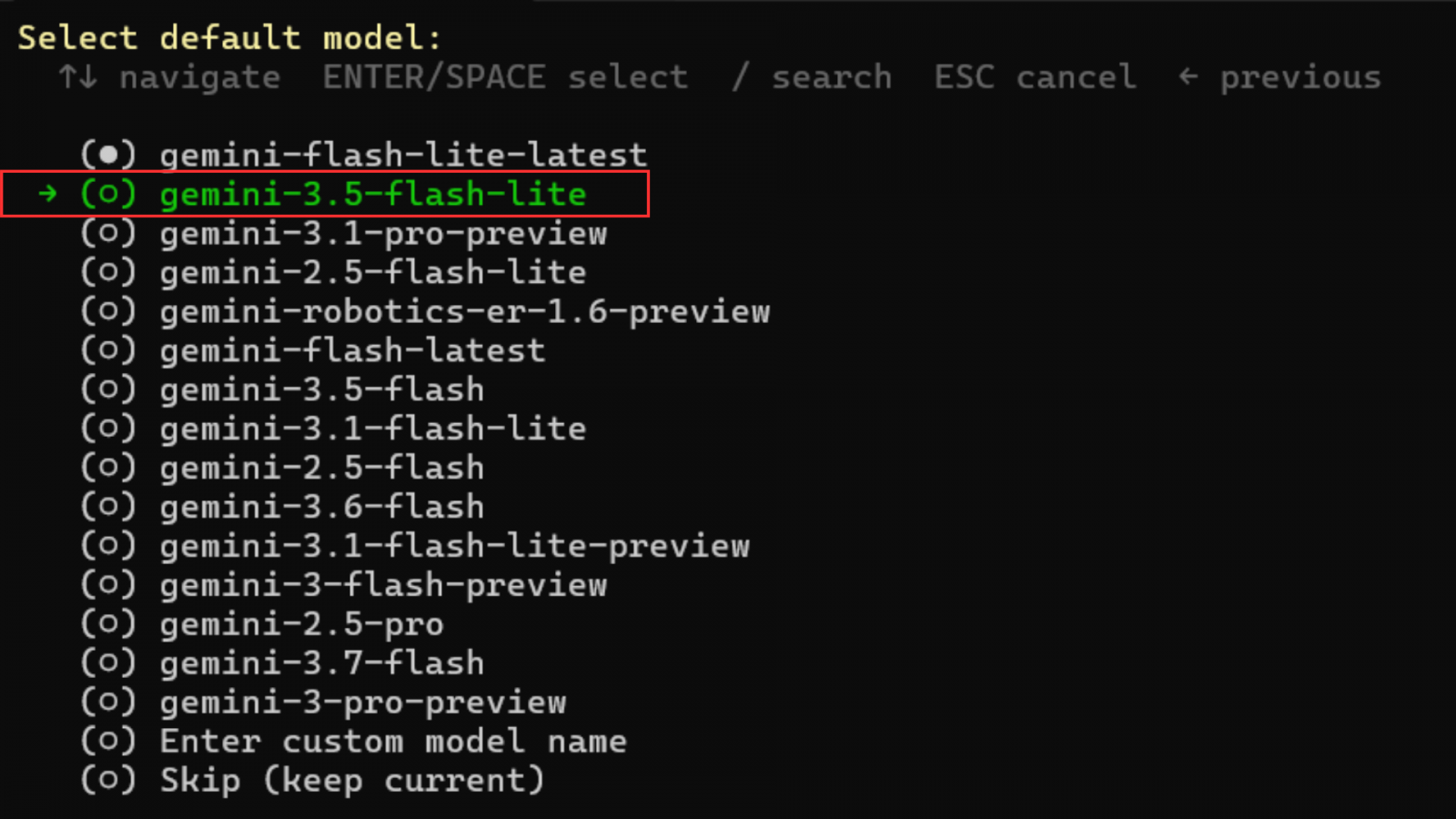Click the up-down navigate arrows hint
This screenshot has width=1456, height=819.
point(78,77)
